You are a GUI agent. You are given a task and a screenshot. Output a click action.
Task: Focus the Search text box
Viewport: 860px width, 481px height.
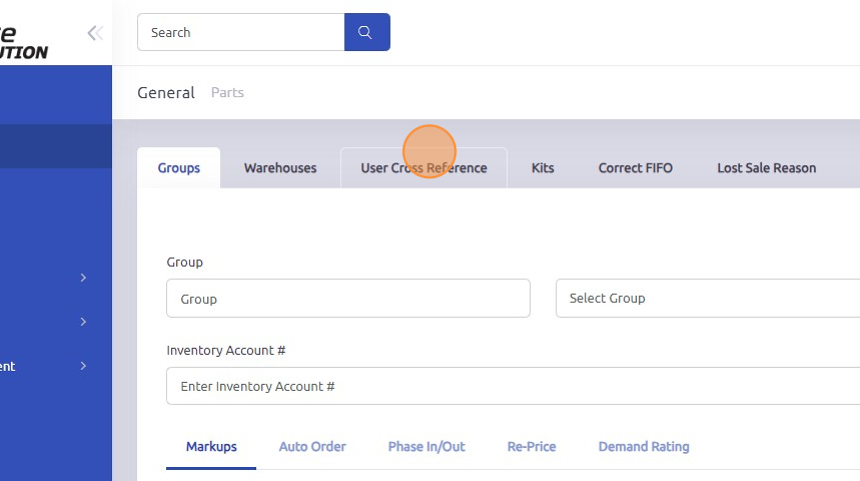(241, 32)
